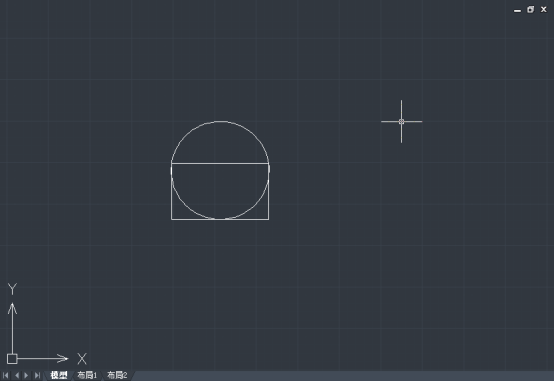Open the 布局1 layout tab

(87, 375)
